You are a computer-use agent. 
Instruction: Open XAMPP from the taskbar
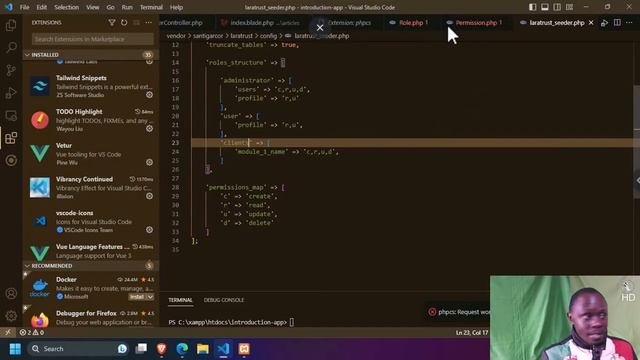point(244,349)
